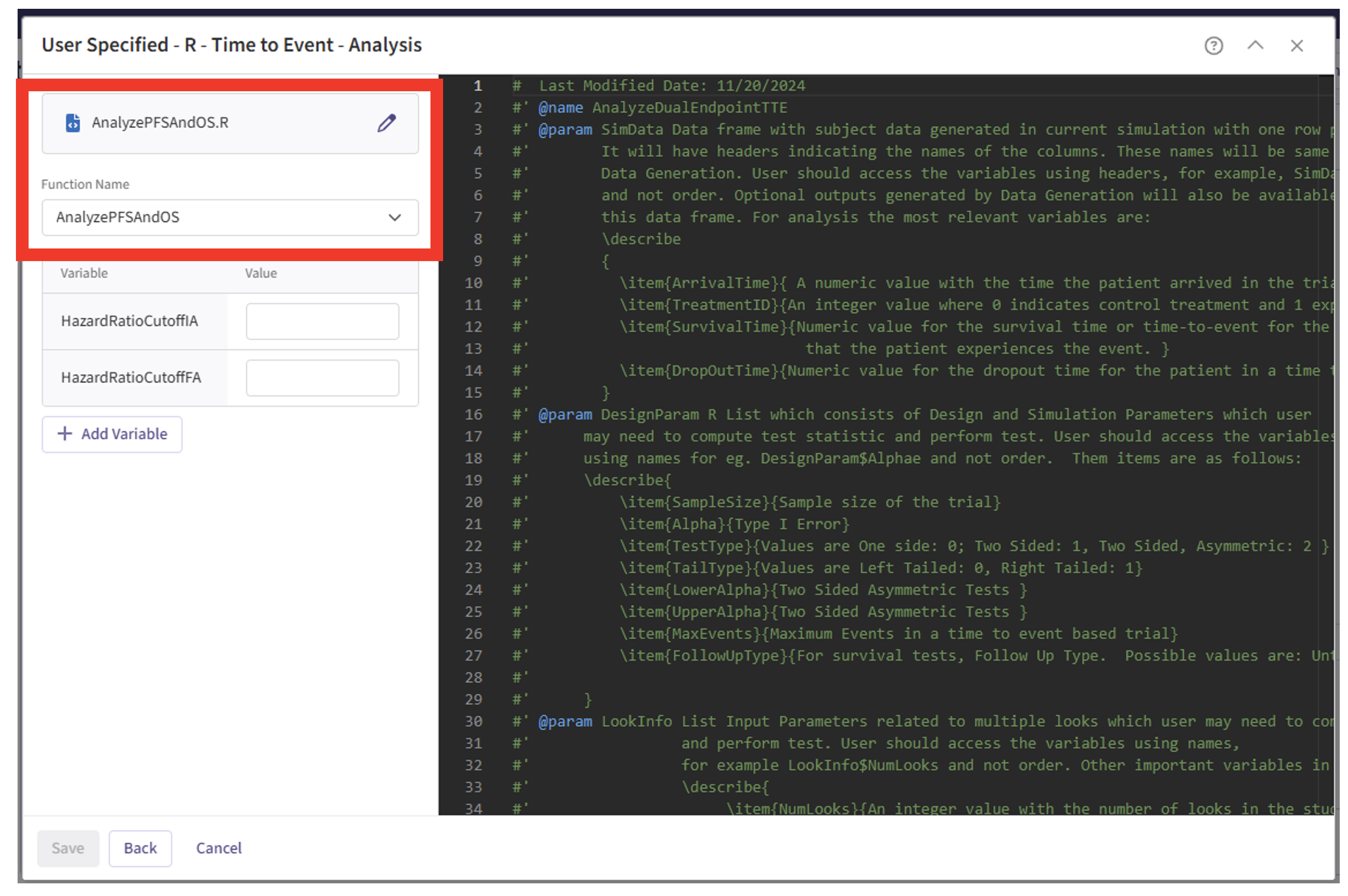Close the dialog with the X icon
Viewport: 1348px width, 896px height.
pos(1296,46)
